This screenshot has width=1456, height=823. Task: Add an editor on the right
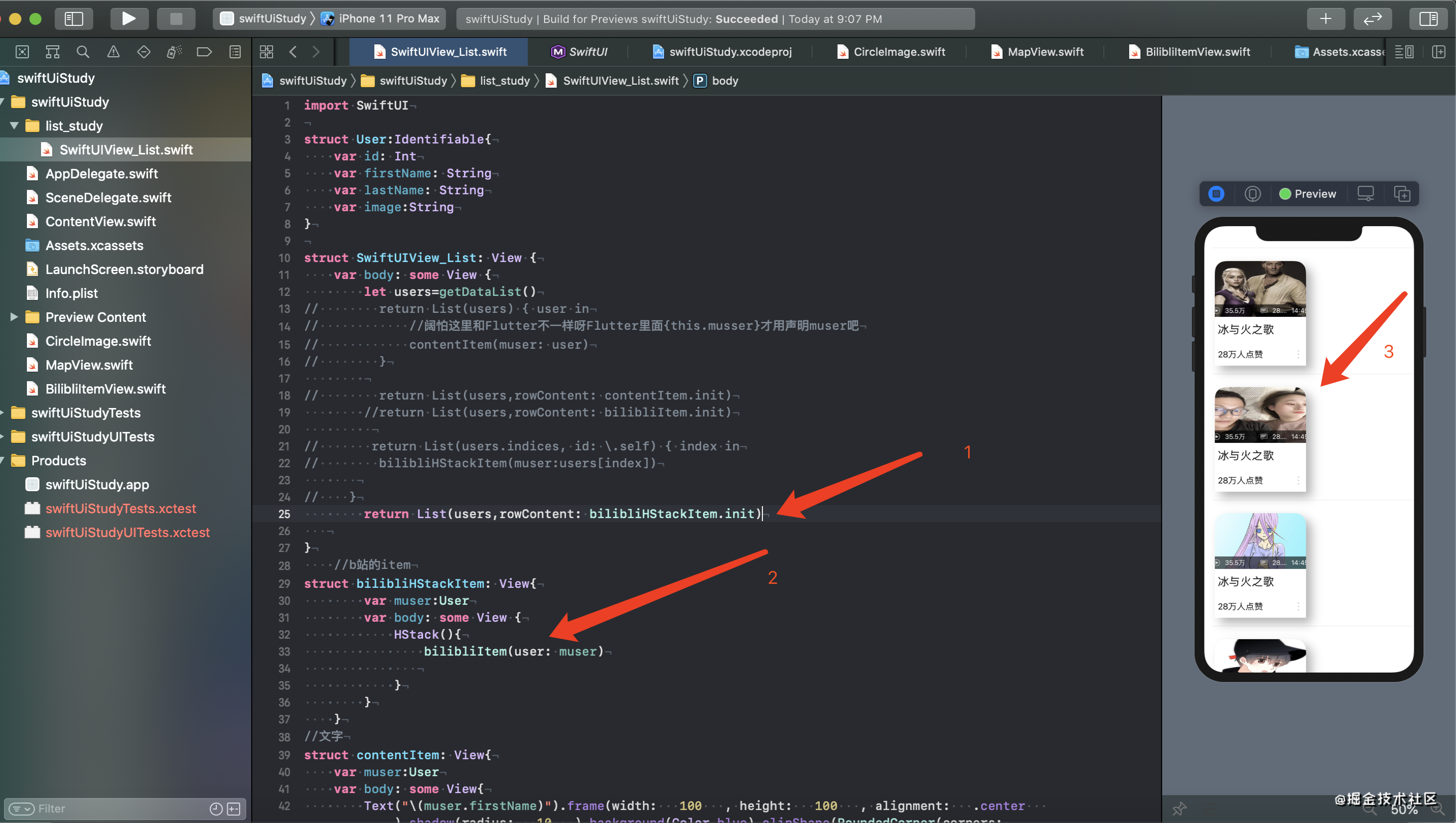click(x=1439, y=52)
